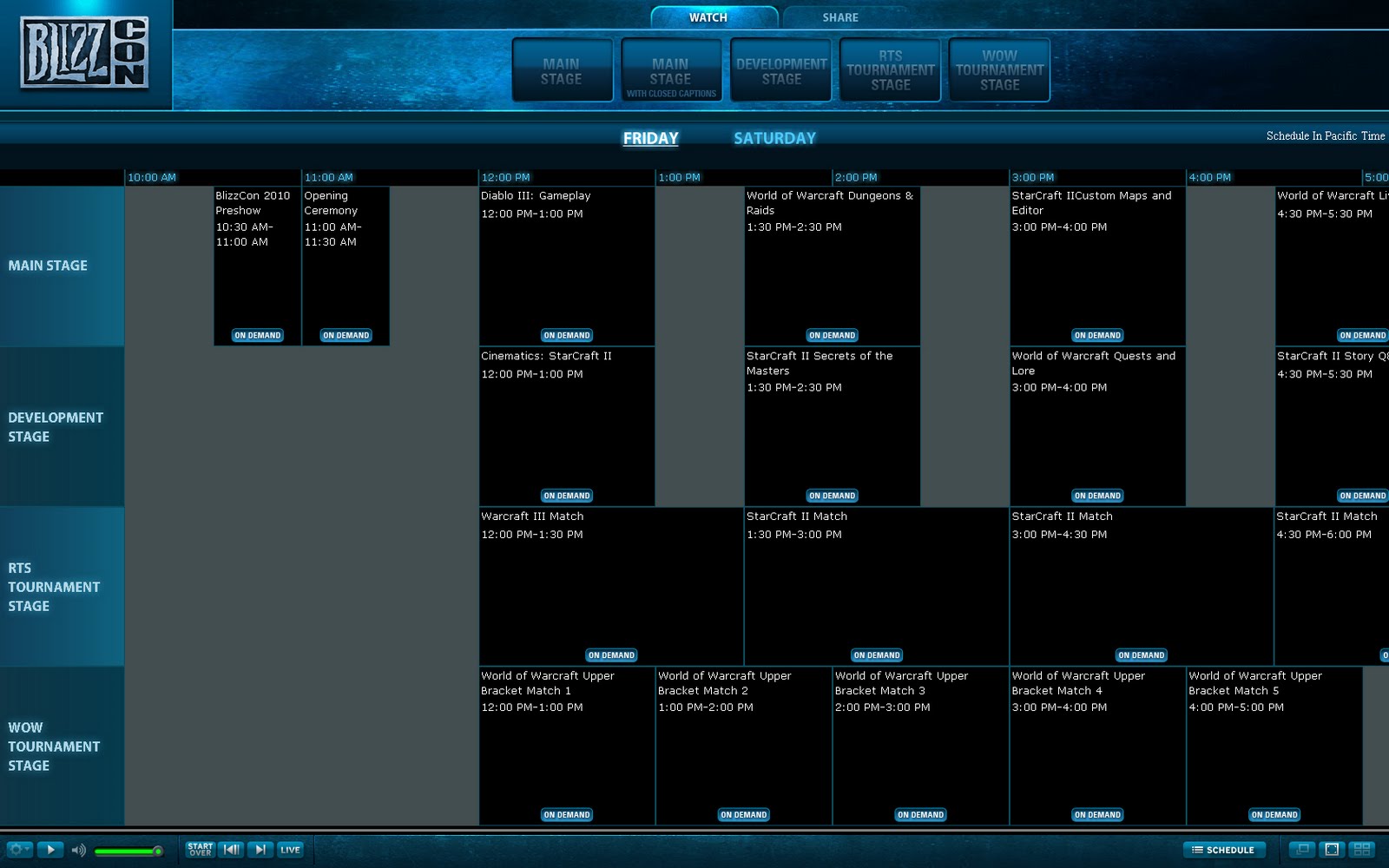This screenshot has width=1389, height=868.
Task: Click On Demand for Upper Bracket Match 5
Action: [x=1275, y=815]
